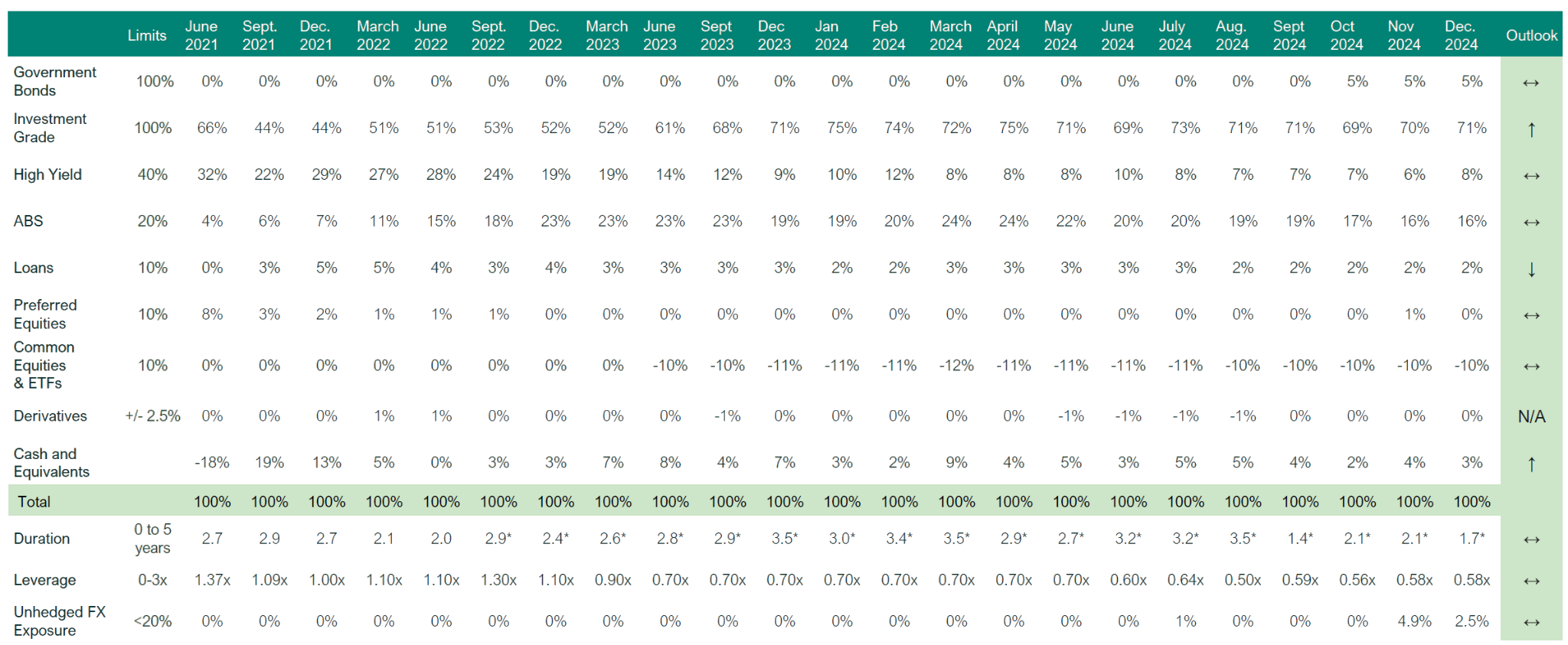Image resolution: width=1568 pixels, height=645 pixels.
Task: Select the Derivatives +/- 2.5% limit cell
Action: [x=153, y=416]
